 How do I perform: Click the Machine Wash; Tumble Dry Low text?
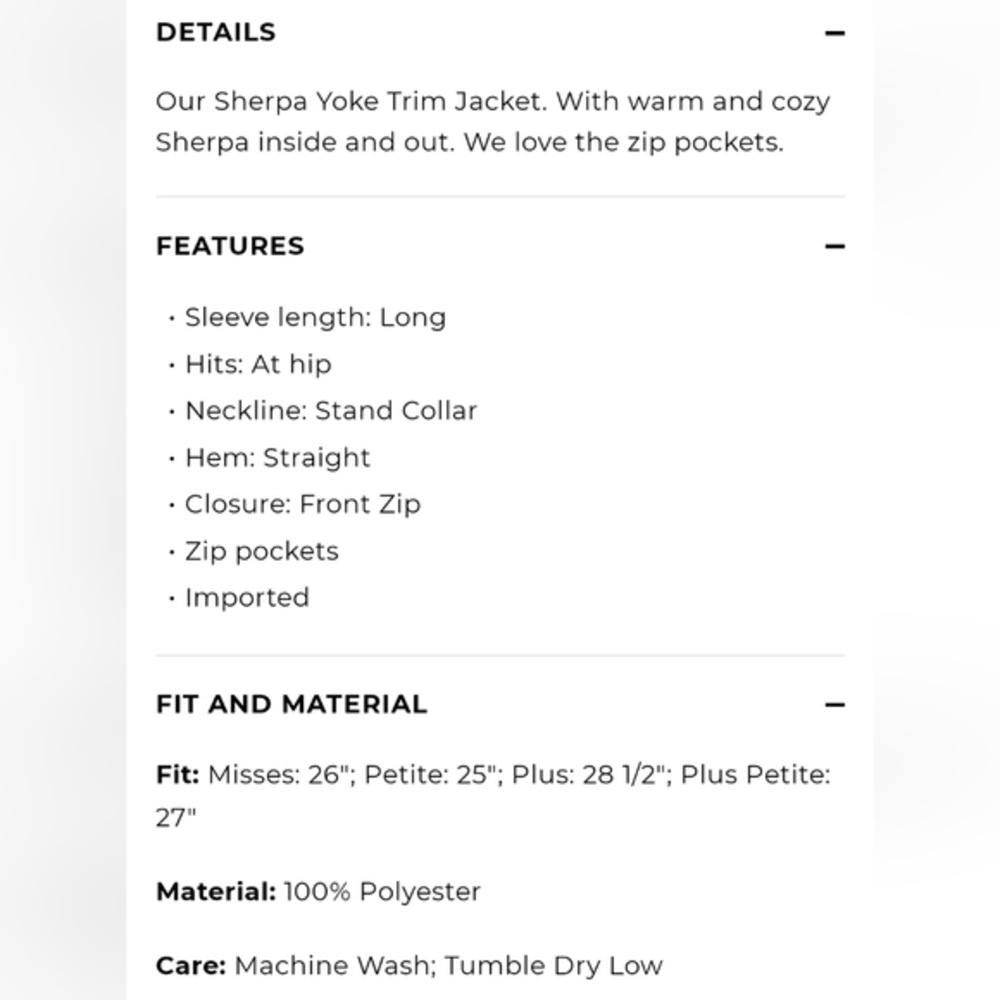click(448, 966)
